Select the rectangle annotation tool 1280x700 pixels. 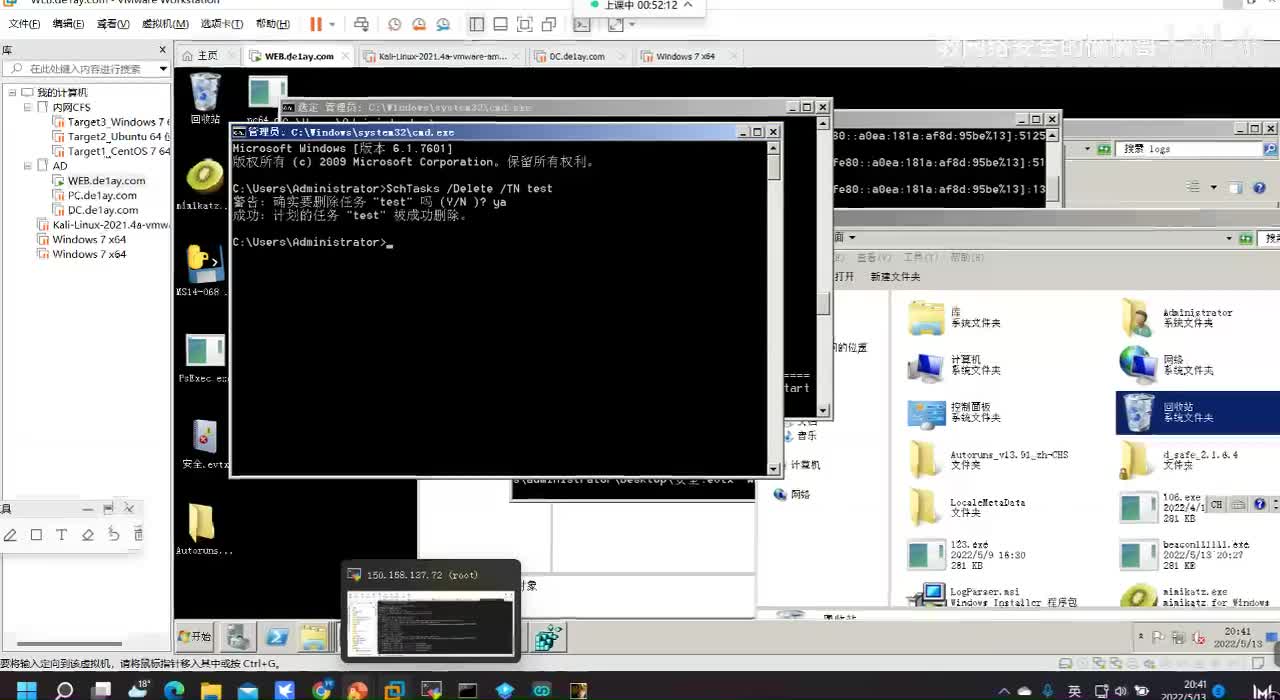pos(36,535)
